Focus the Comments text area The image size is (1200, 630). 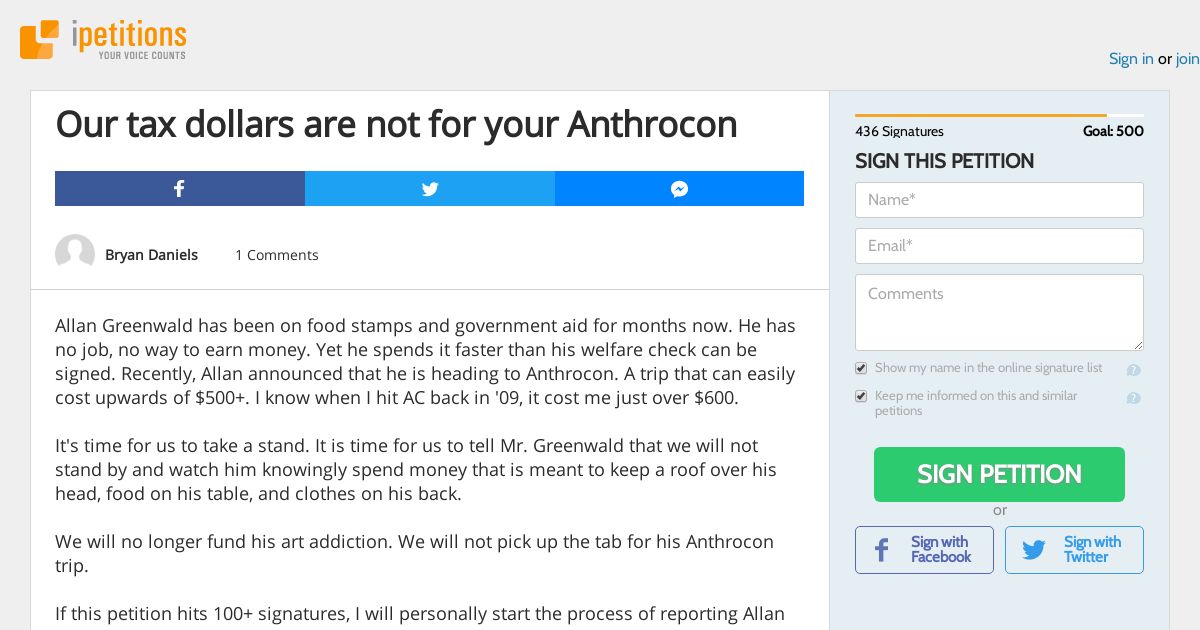pyautogui.click(x=999, y=312)
